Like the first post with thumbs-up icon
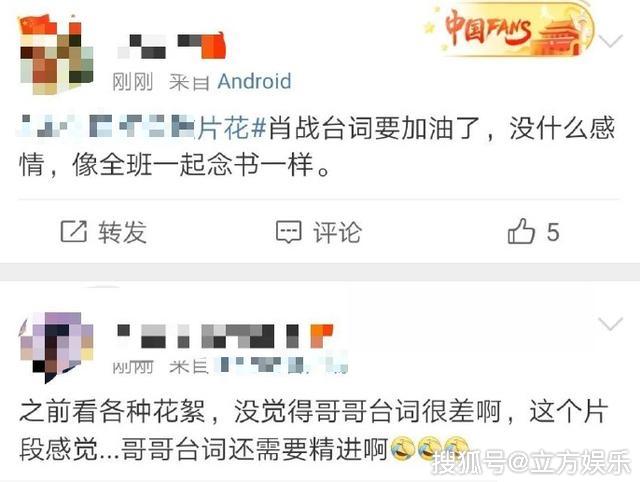The width and height of the screenshot is (640, 482). coord(521,231)
